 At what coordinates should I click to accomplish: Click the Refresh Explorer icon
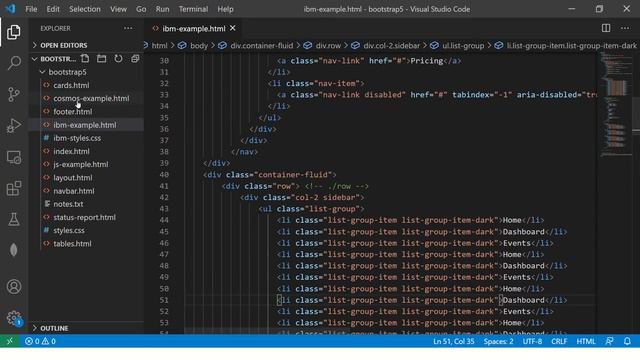tap(118, 59)
